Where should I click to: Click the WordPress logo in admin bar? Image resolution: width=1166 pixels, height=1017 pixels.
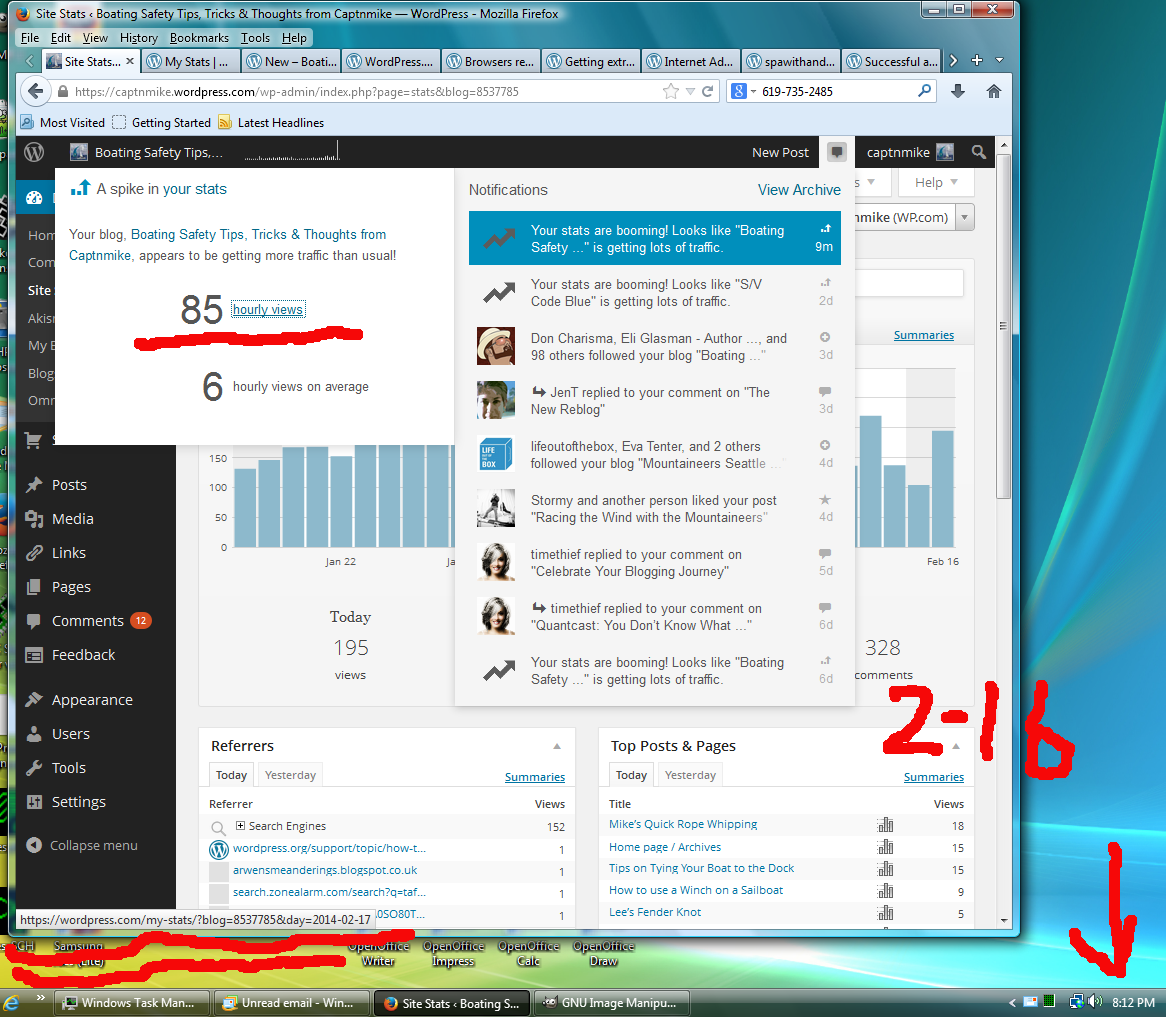34,153
